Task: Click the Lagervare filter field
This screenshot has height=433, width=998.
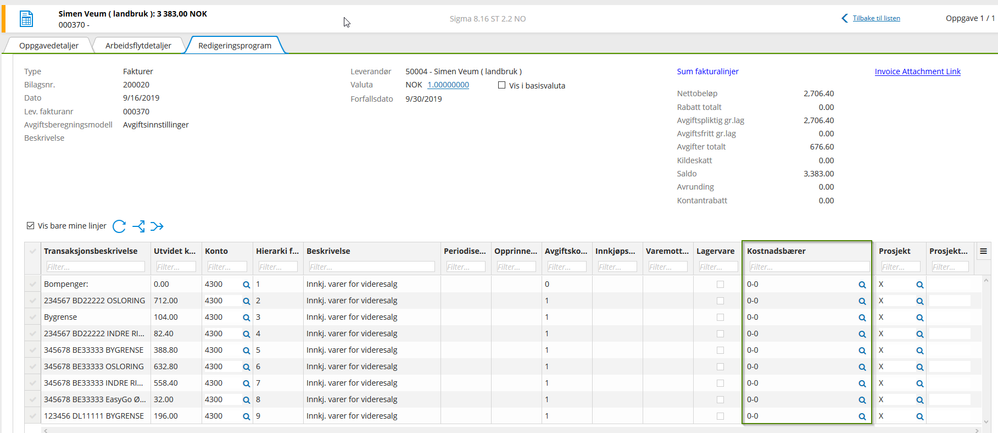Action: pyautogui.click(x=718, y=267)
